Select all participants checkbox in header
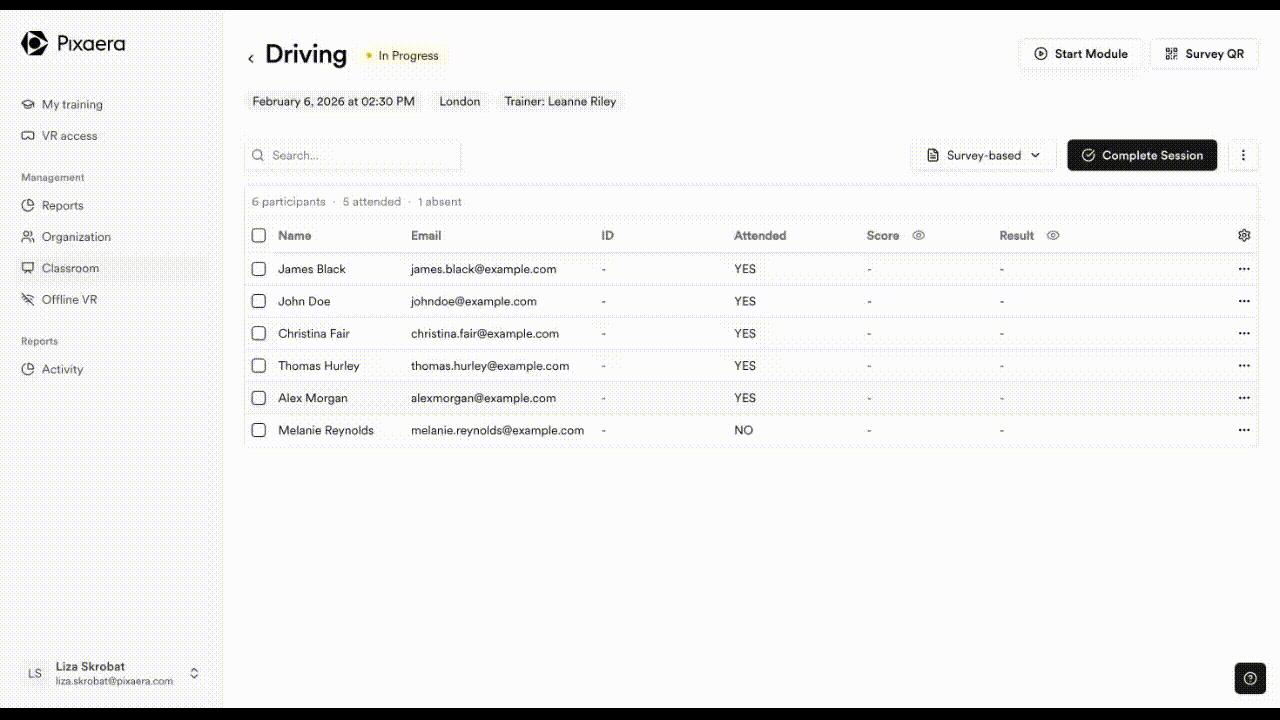The image size is (1280, 720). (259, 236)
